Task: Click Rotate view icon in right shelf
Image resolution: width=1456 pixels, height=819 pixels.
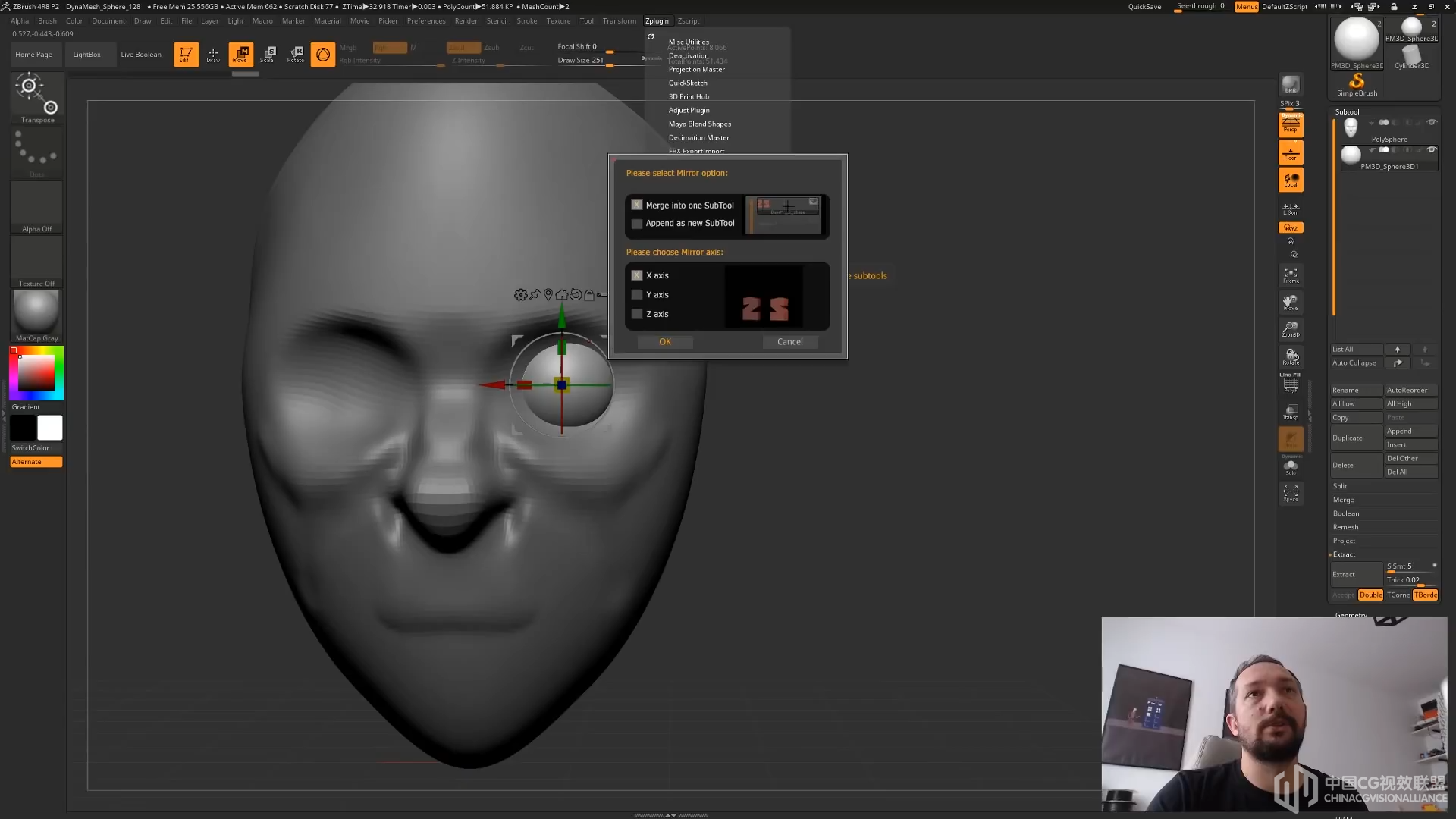Action: coord(1291,356)
